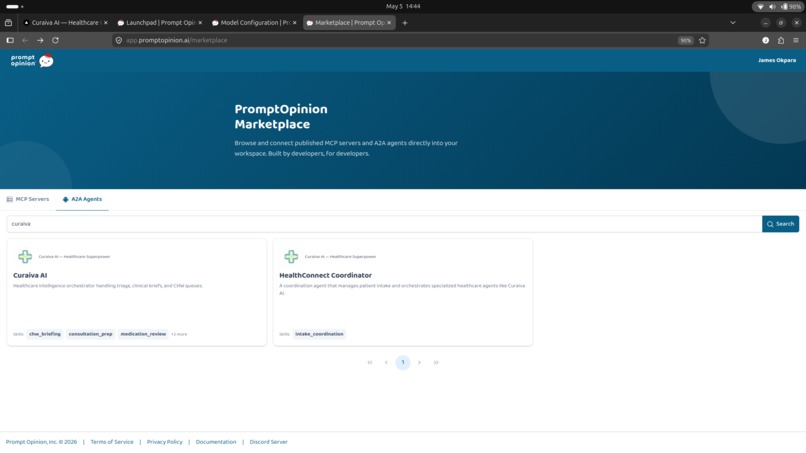Open the Privacy Policy link
The image size is (806, 453).
(x=164, y=442)
